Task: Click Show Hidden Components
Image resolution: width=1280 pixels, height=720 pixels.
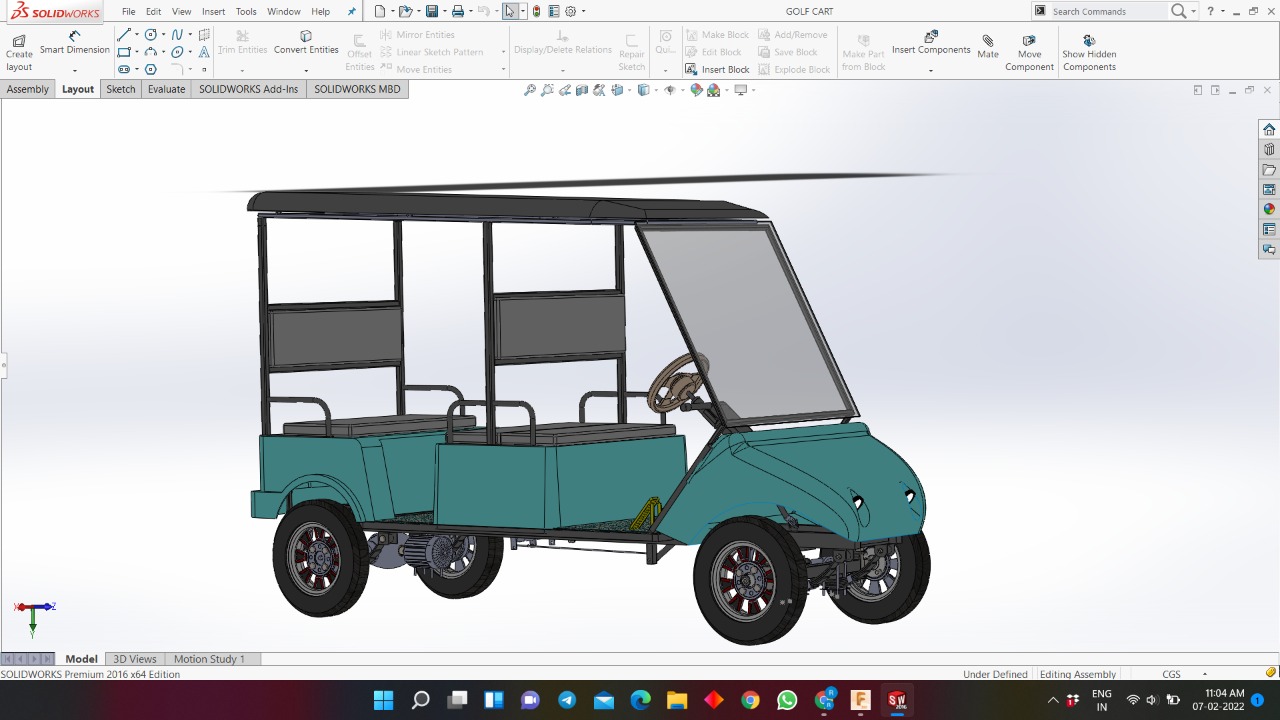Action: pos(1089,53)
